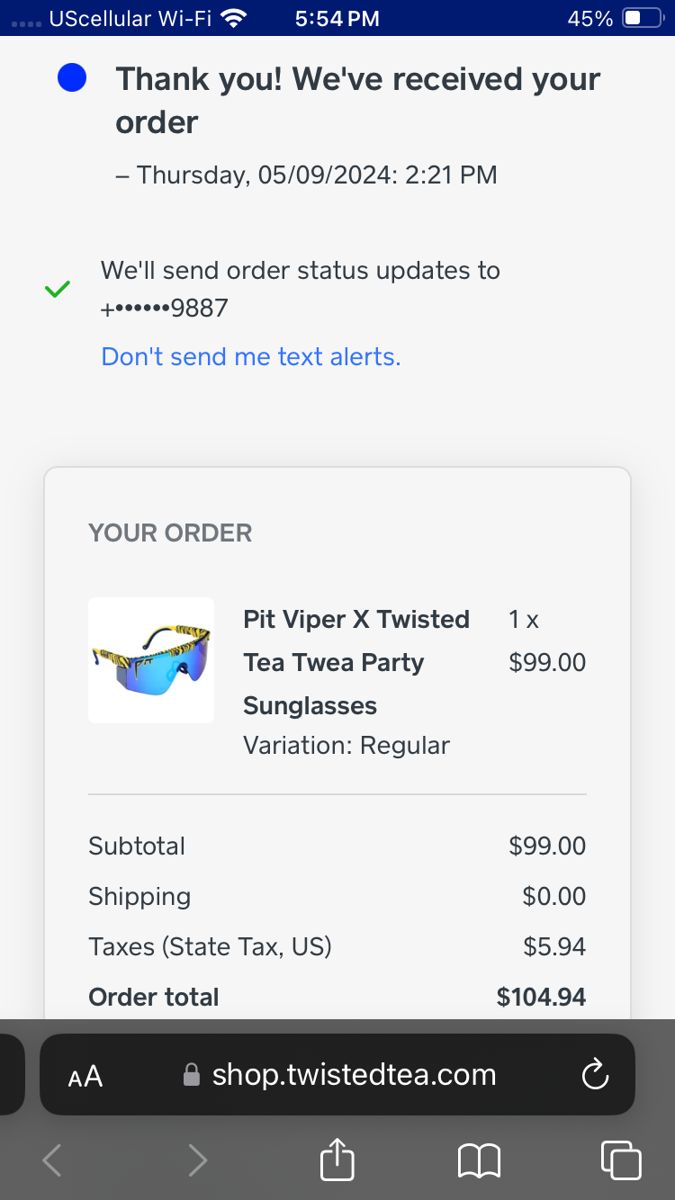Click the blue order status dot
This screenshot has width=675, height=1200.
[x=72, y=78]
